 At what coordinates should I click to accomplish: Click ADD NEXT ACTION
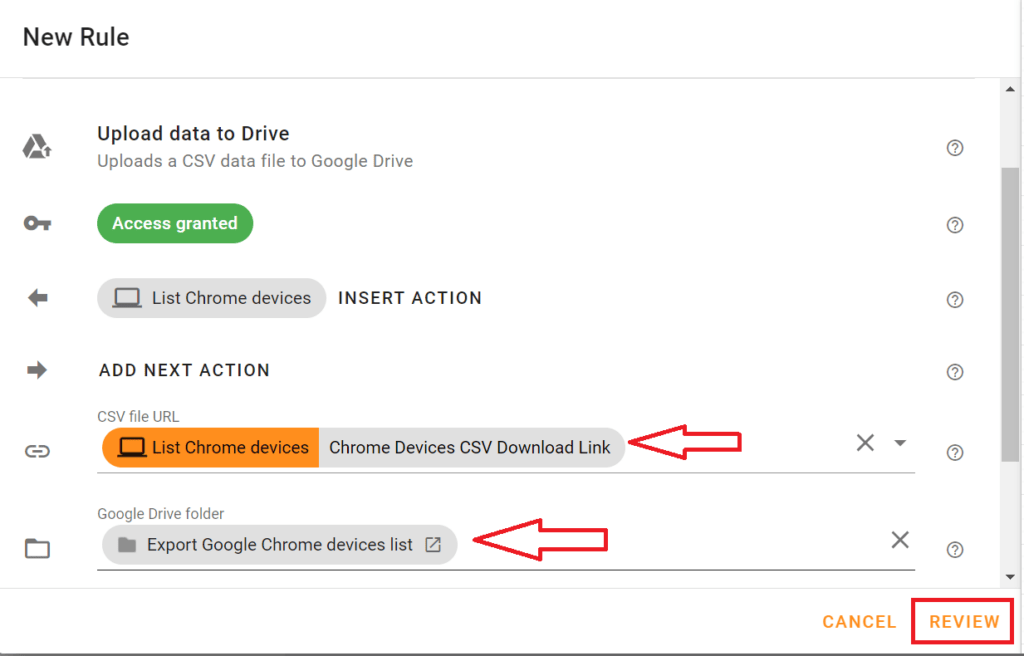coord(184,369)
